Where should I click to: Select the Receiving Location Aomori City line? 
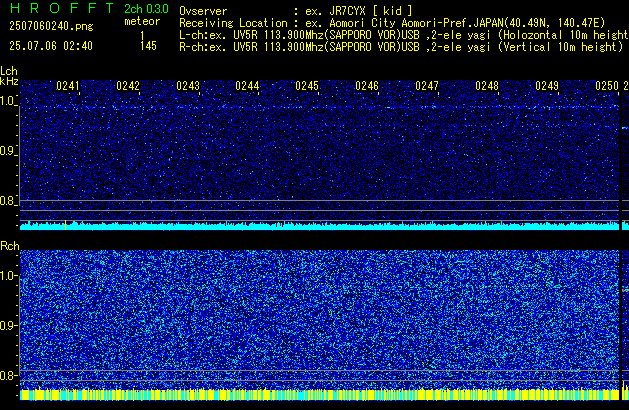pos(392,23)
